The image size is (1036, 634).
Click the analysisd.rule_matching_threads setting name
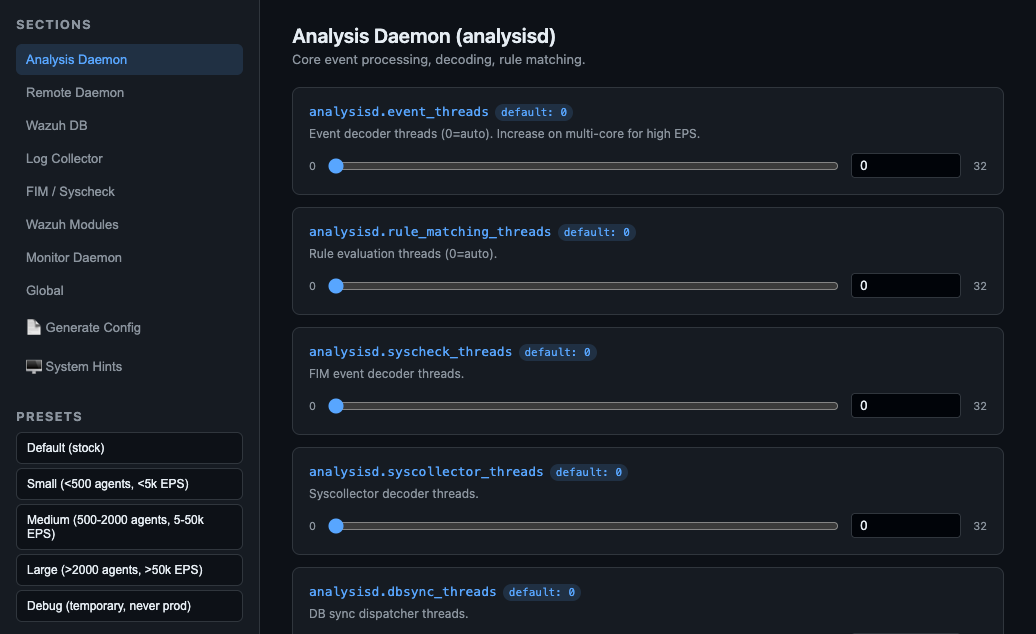pyautogui.click(x=429, y=232)
